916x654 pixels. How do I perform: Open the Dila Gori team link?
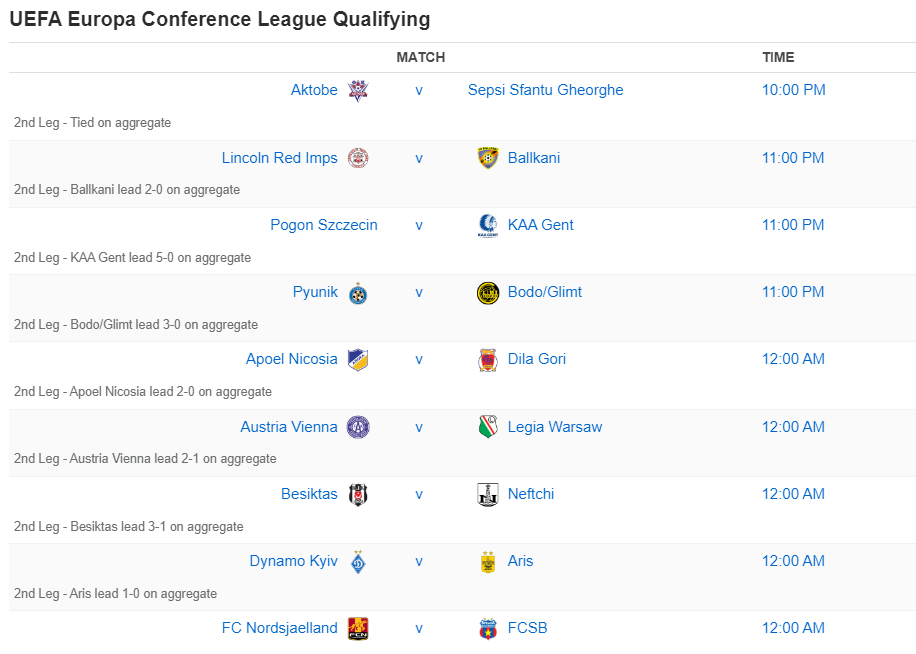pos(537,359)
